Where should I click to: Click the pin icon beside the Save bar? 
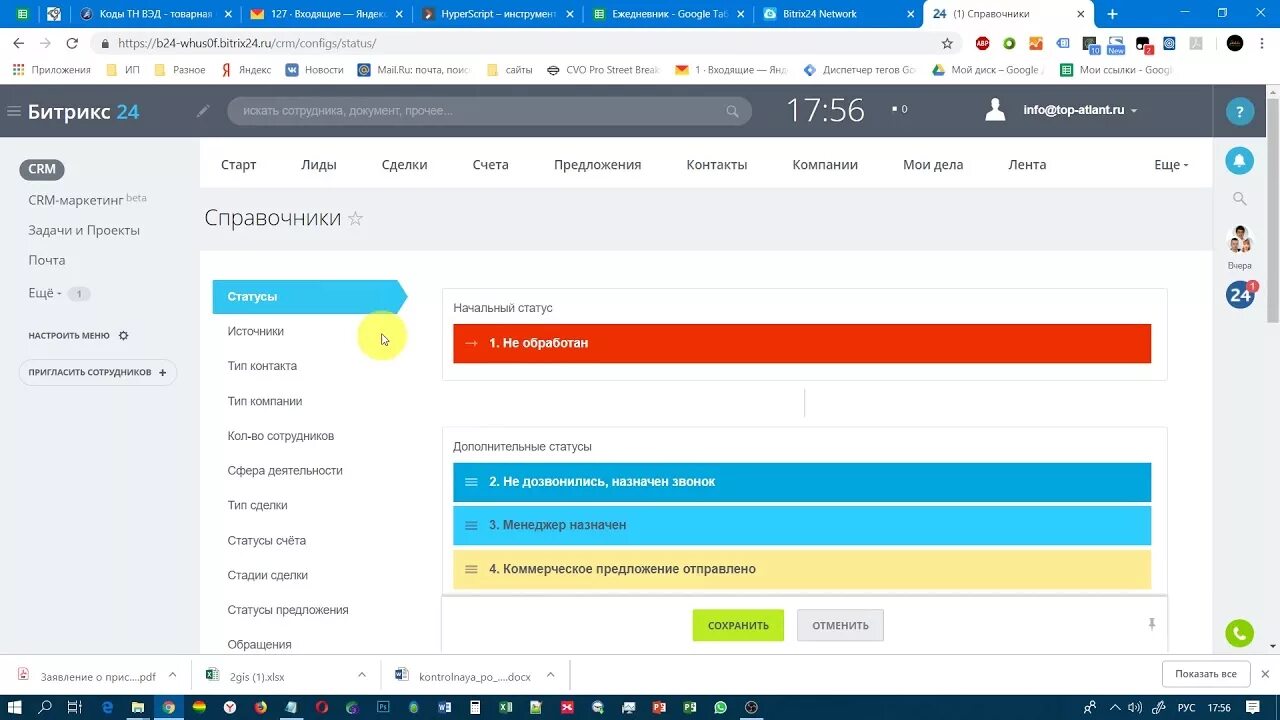[x=1151, y=624]
